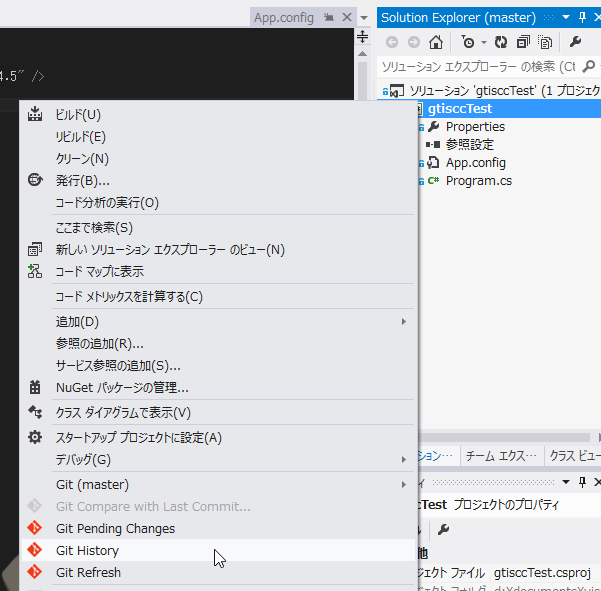The image size is (601, 591).
Task: Click the pending changes filter clock icon
Action: [468, 42]
